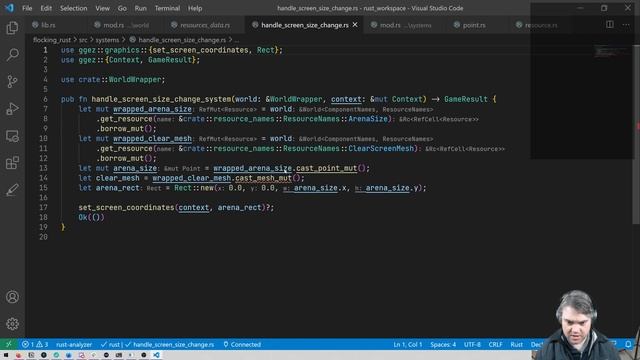Click Ln 1, Col 1 cursor position
This screenshot has width=640, height=360.
(x=408, y=344)
